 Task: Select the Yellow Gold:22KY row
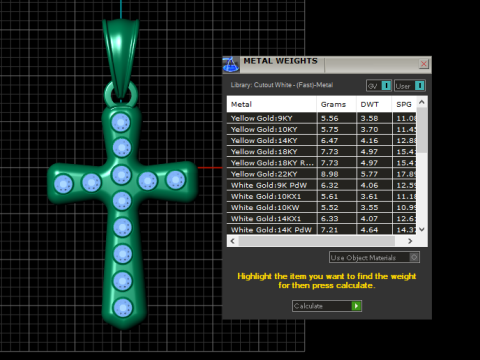pos(322,174)
